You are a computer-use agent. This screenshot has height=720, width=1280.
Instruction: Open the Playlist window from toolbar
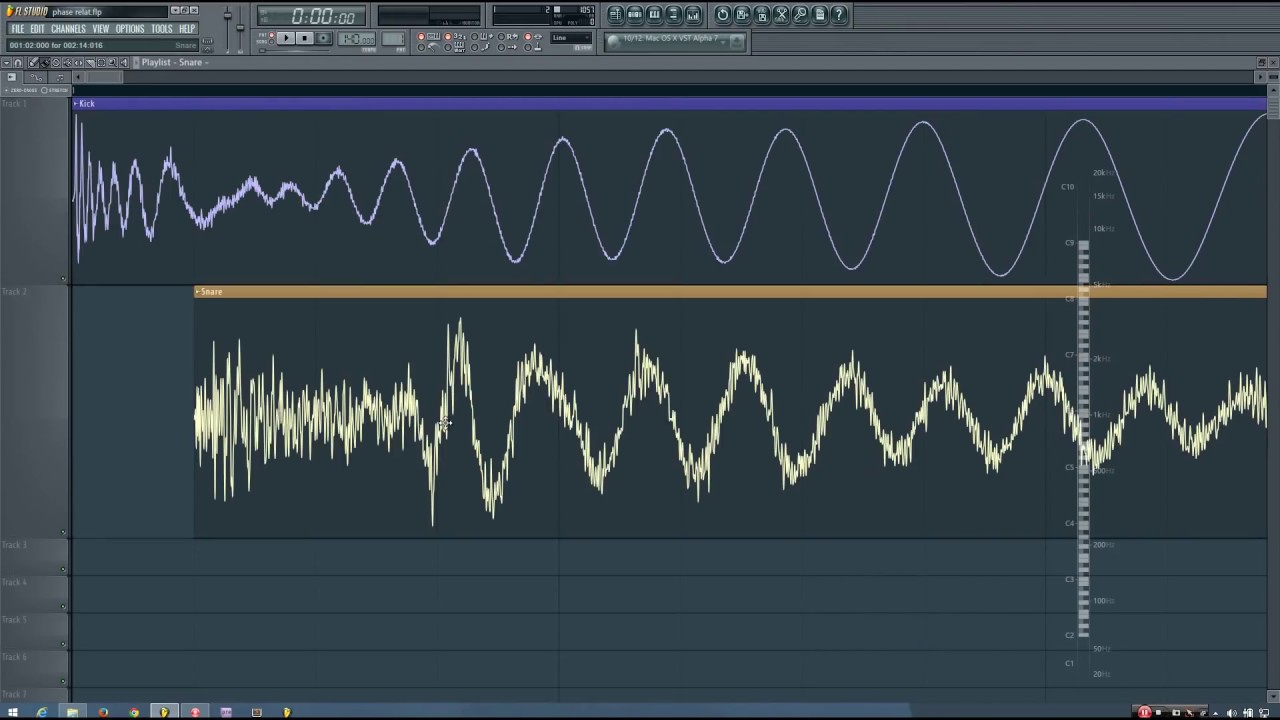coord(615,14)
